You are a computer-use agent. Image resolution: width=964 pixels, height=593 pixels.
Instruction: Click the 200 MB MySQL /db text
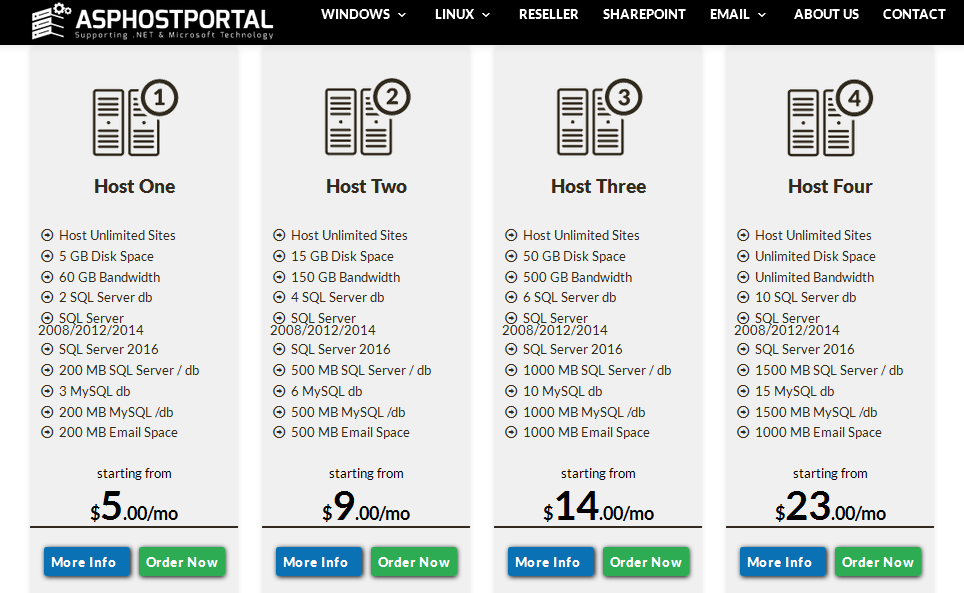coord(116,412)
